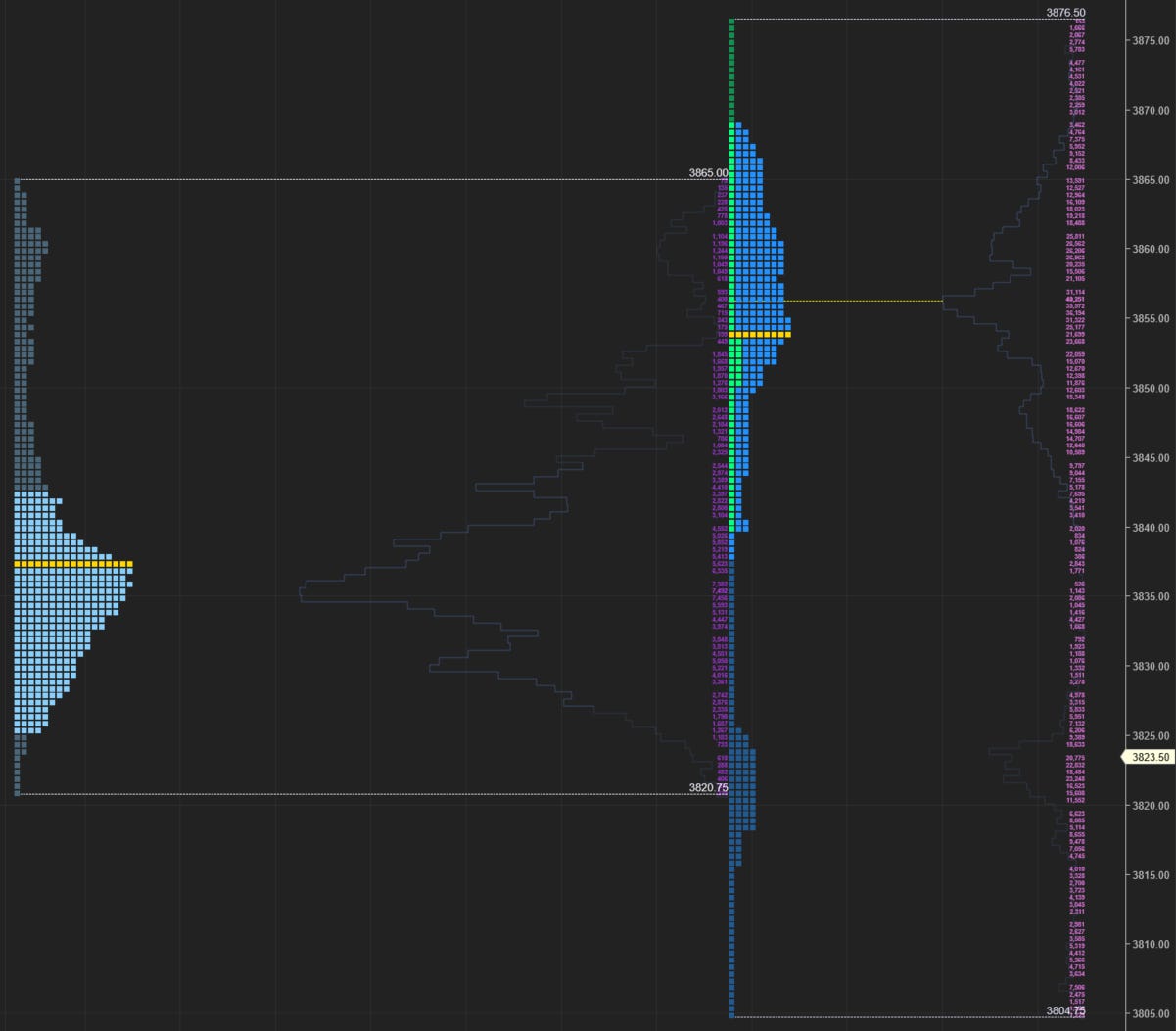Click the 3823.50 current price marker
This screenshot has width=1176, height=1031.
point(1148,757)
